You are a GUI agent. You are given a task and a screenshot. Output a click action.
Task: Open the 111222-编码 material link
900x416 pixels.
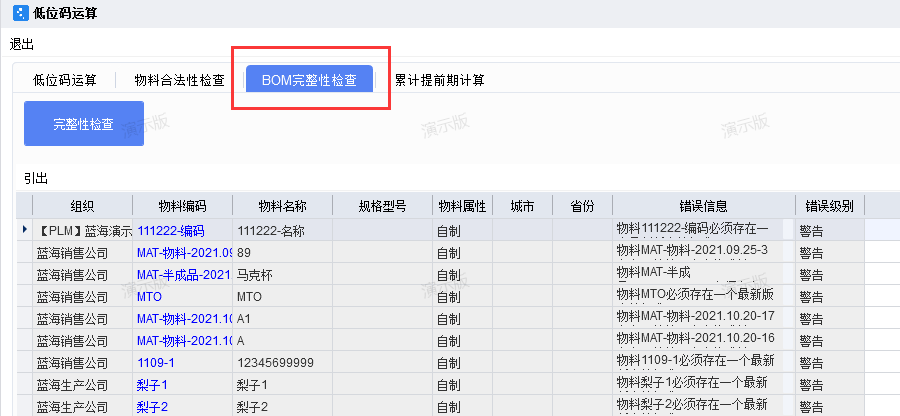pyautogui.click(x=170, y=230)
